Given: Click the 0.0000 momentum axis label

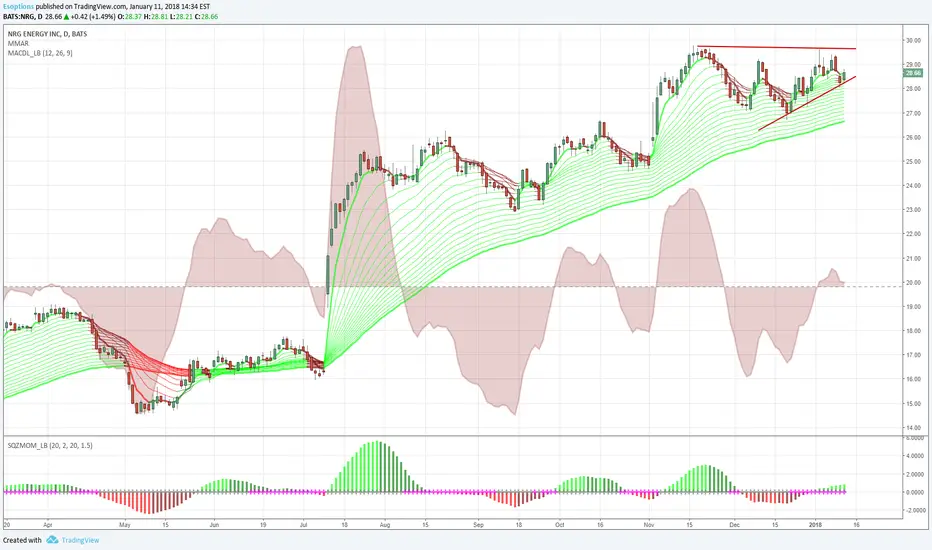Looking at the screenshot, I should point(914,492).
